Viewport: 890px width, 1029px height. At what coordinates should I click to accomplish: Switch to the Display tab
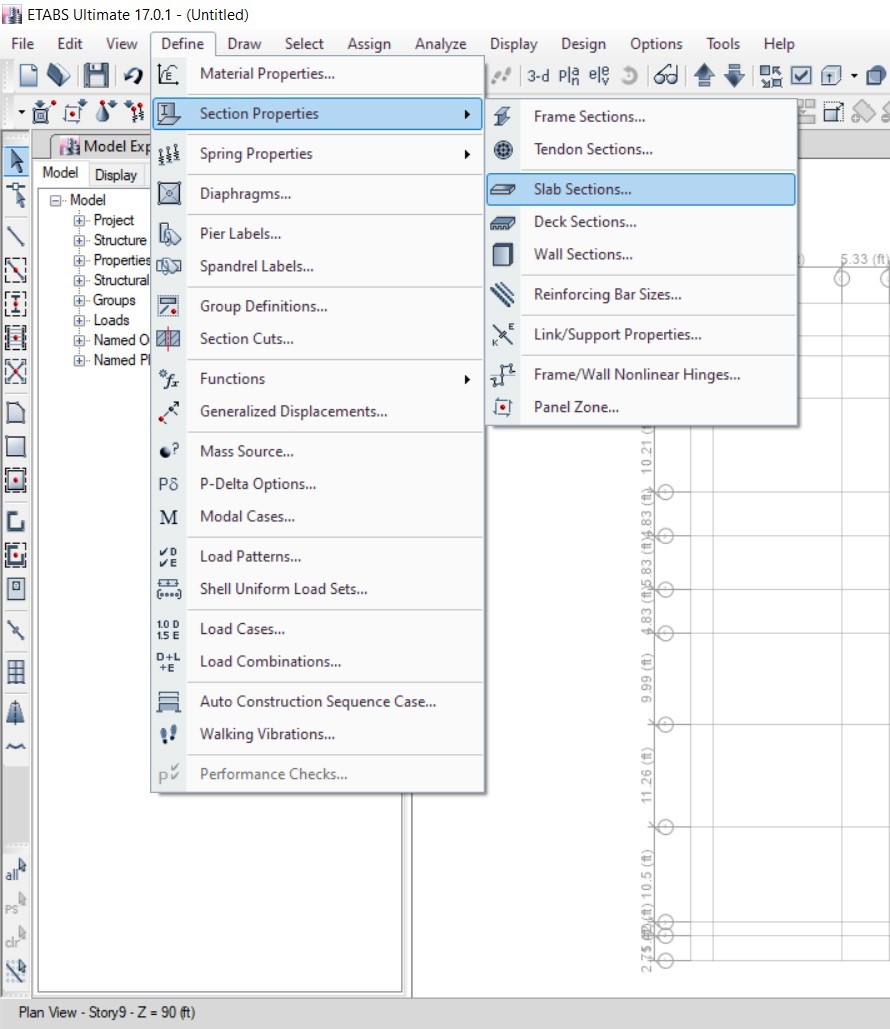[116, 175]
